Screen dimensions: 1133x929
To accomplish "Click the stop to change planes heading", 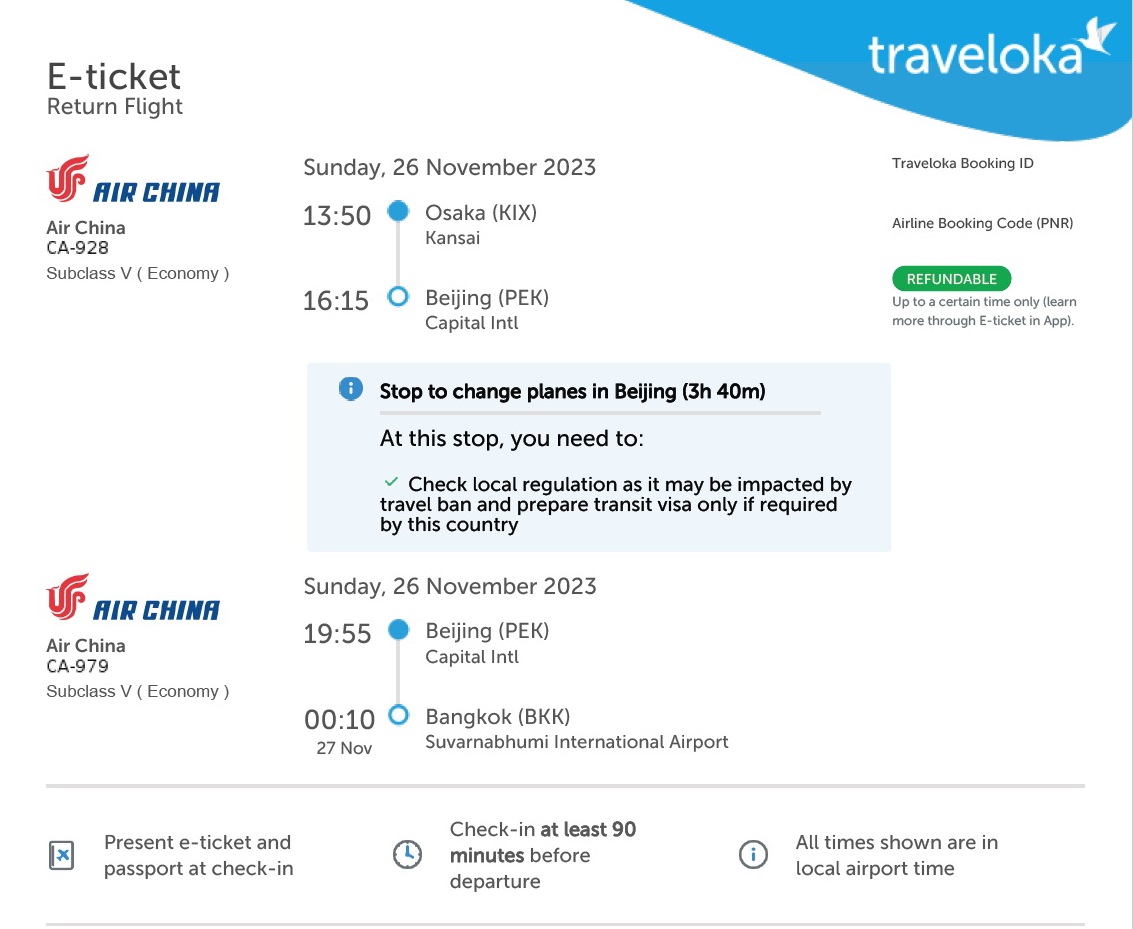I will click(x=572, y=392).
